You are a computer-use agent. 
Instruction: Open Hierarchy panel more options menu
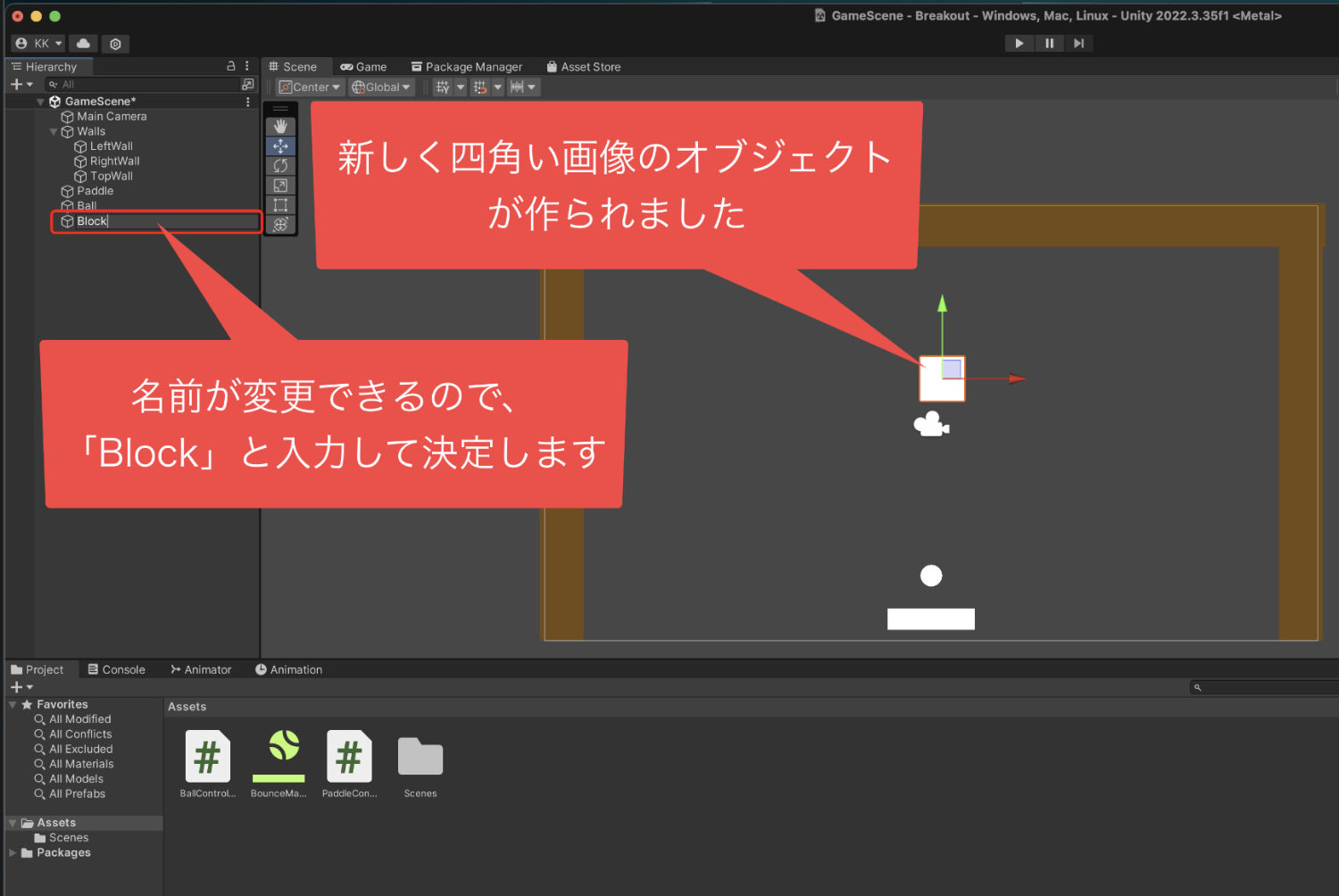[x=247, y=66]
